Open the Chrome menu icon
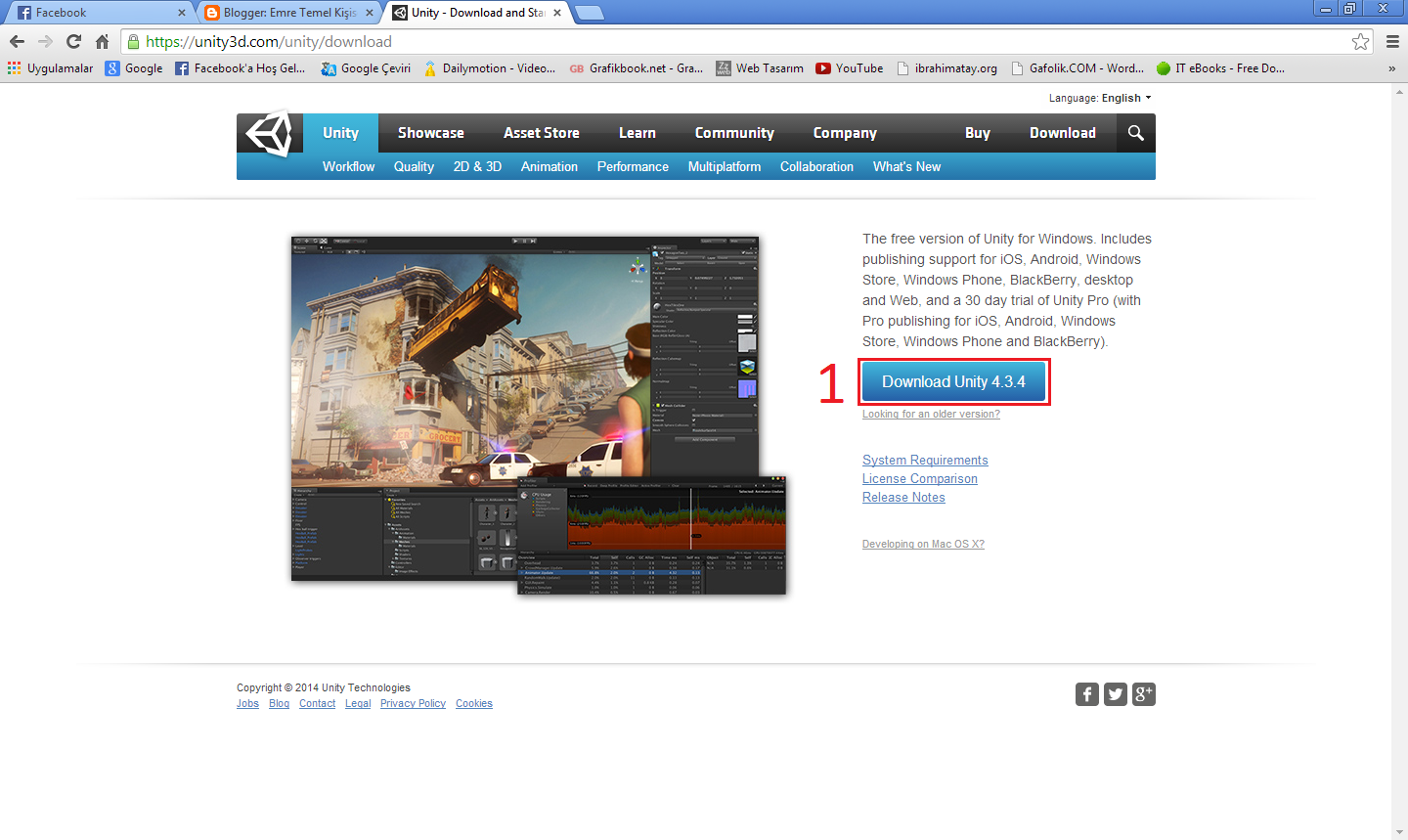1408x840 pixels. (x=1392, y=41)
